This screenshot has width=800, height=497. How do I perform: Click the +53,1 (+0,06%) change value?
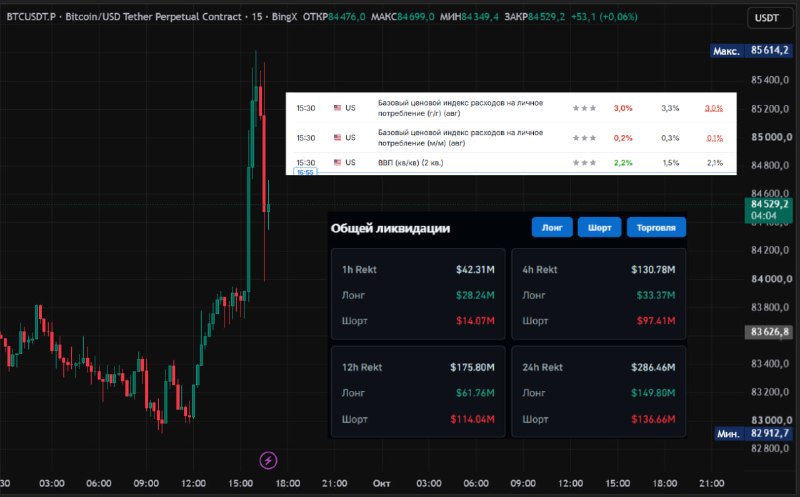[x=604, y=17]
